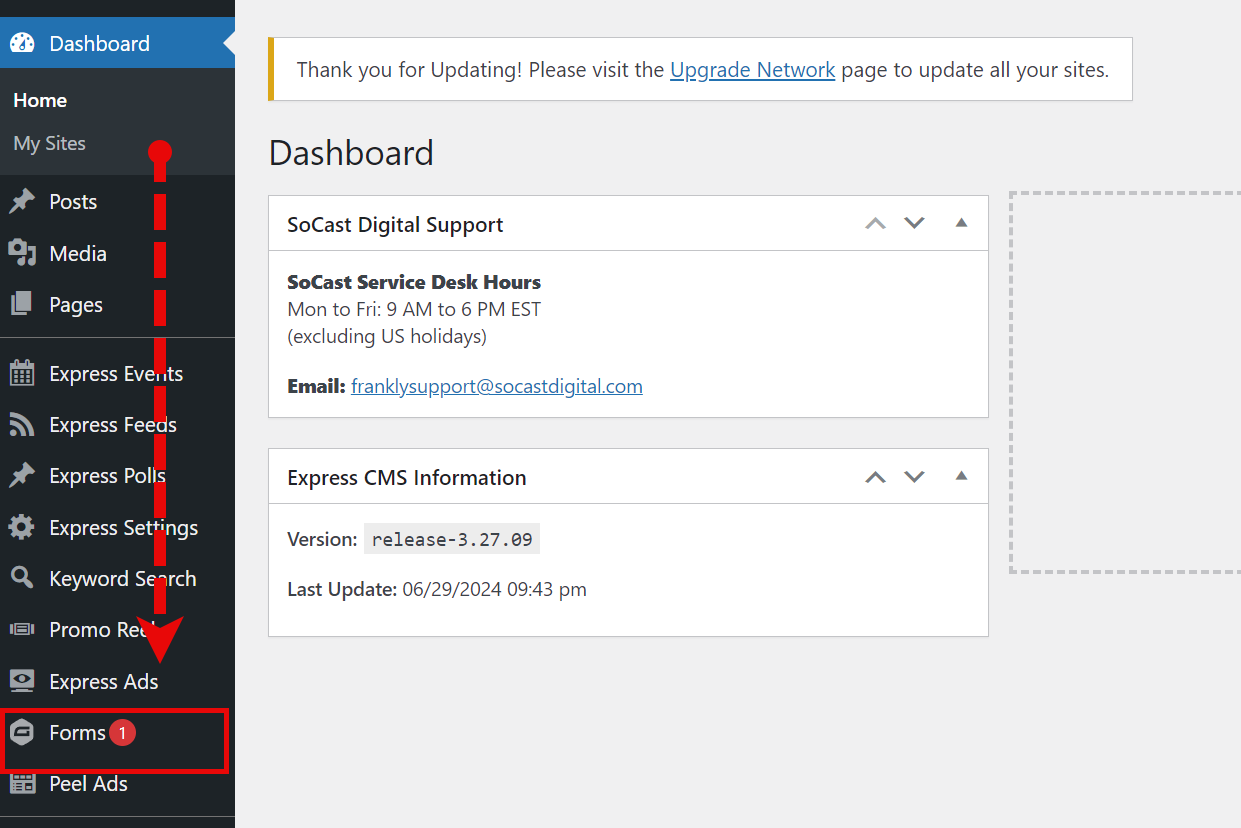The height and width of the screenshot is (828, 1241).
Task: Click the Express Polls pin icon
Action: [x=22, y=476]
